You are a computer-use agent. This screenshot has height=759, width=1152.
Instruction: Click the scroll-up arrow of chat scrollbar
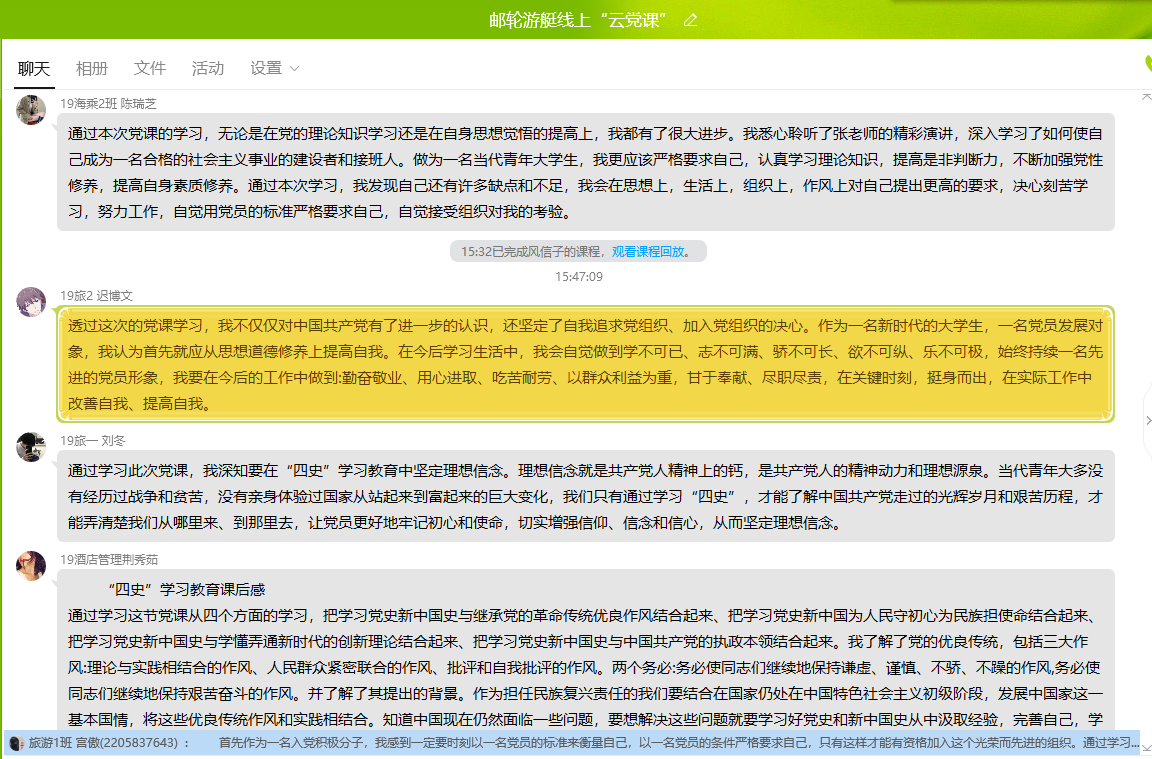[1146, 96]
